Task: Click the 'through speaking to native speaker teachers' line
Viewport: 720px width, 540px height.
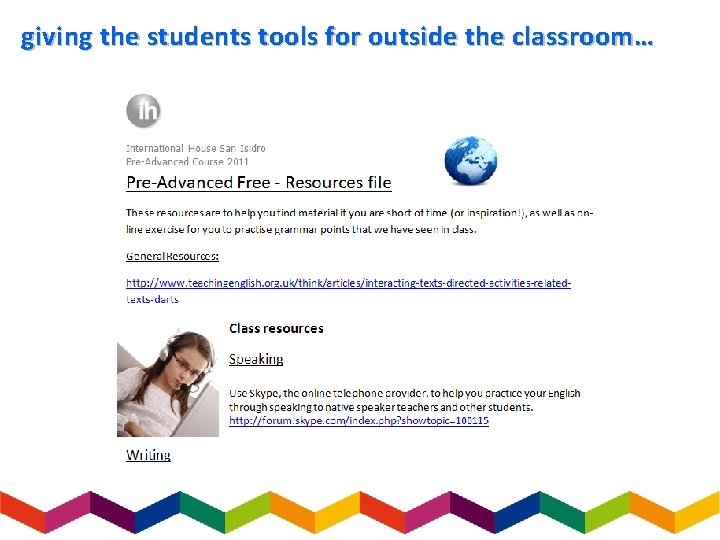Action: (381, 407)
